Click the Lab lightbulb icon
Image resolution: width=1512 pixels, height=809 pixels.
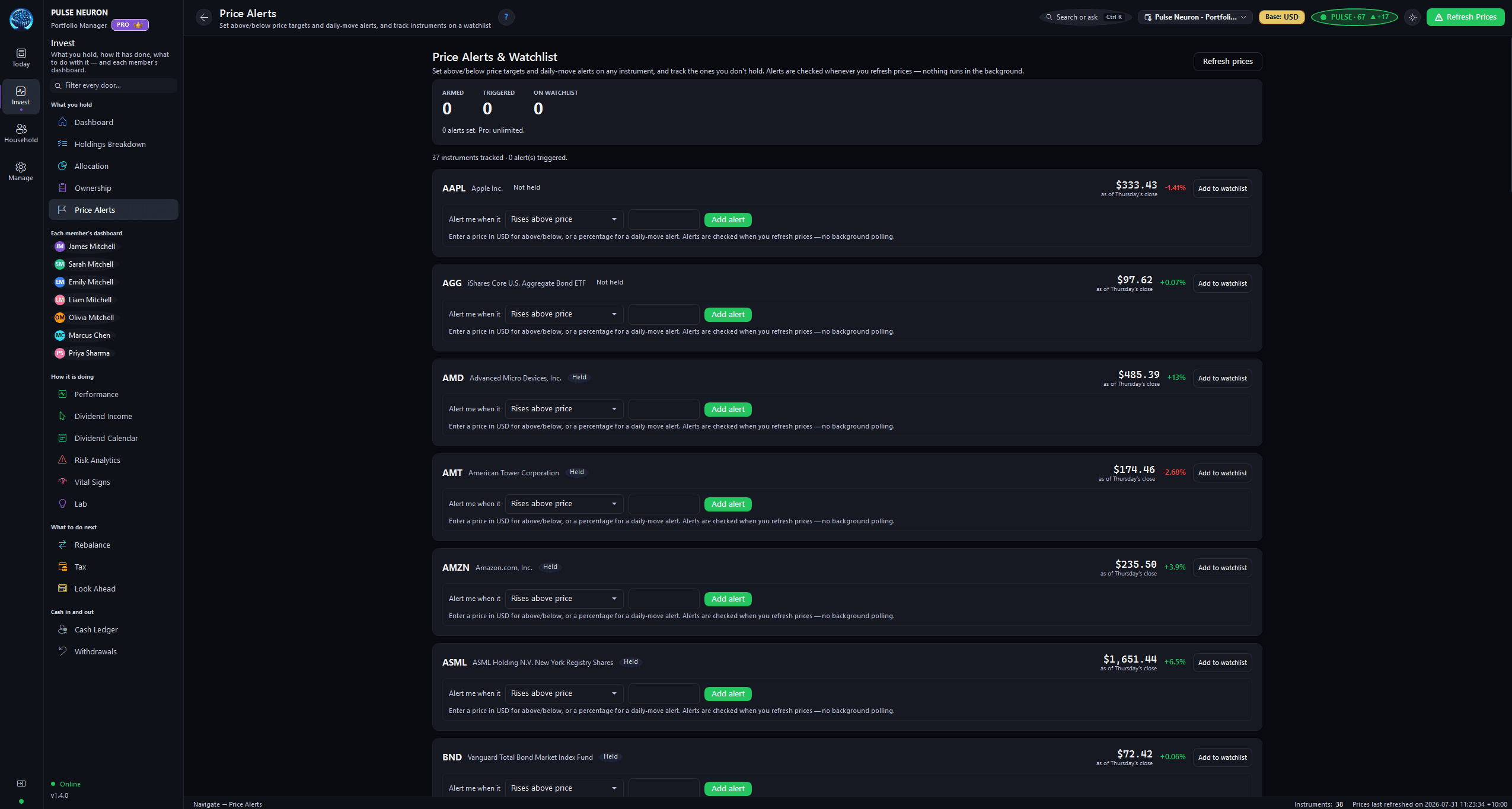tap(62, 504)
